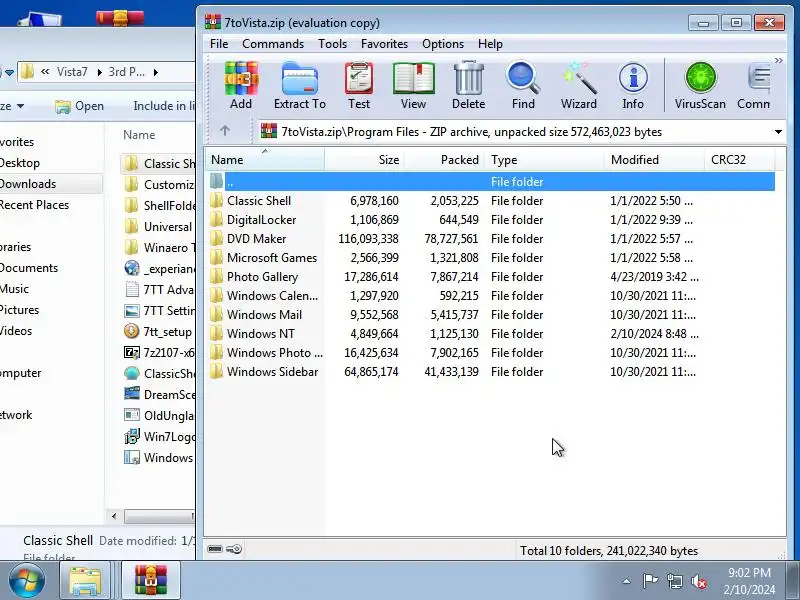800x600 pixels.
Task: Open the View toolbar button
Action: pos(413,86)
